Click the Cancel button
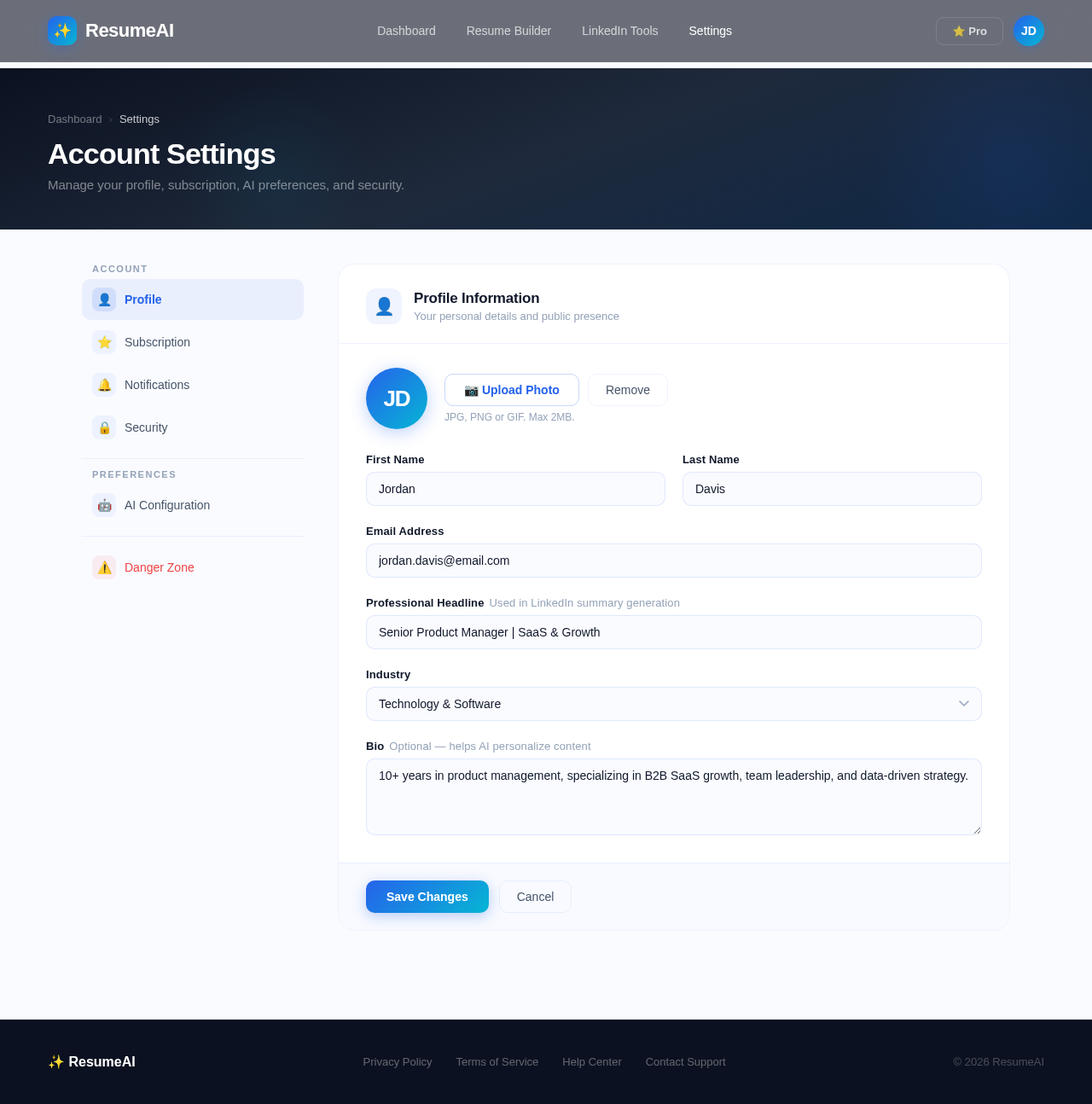The width and height of the screenshot is (1092, 1104). (x=535, y=897)
